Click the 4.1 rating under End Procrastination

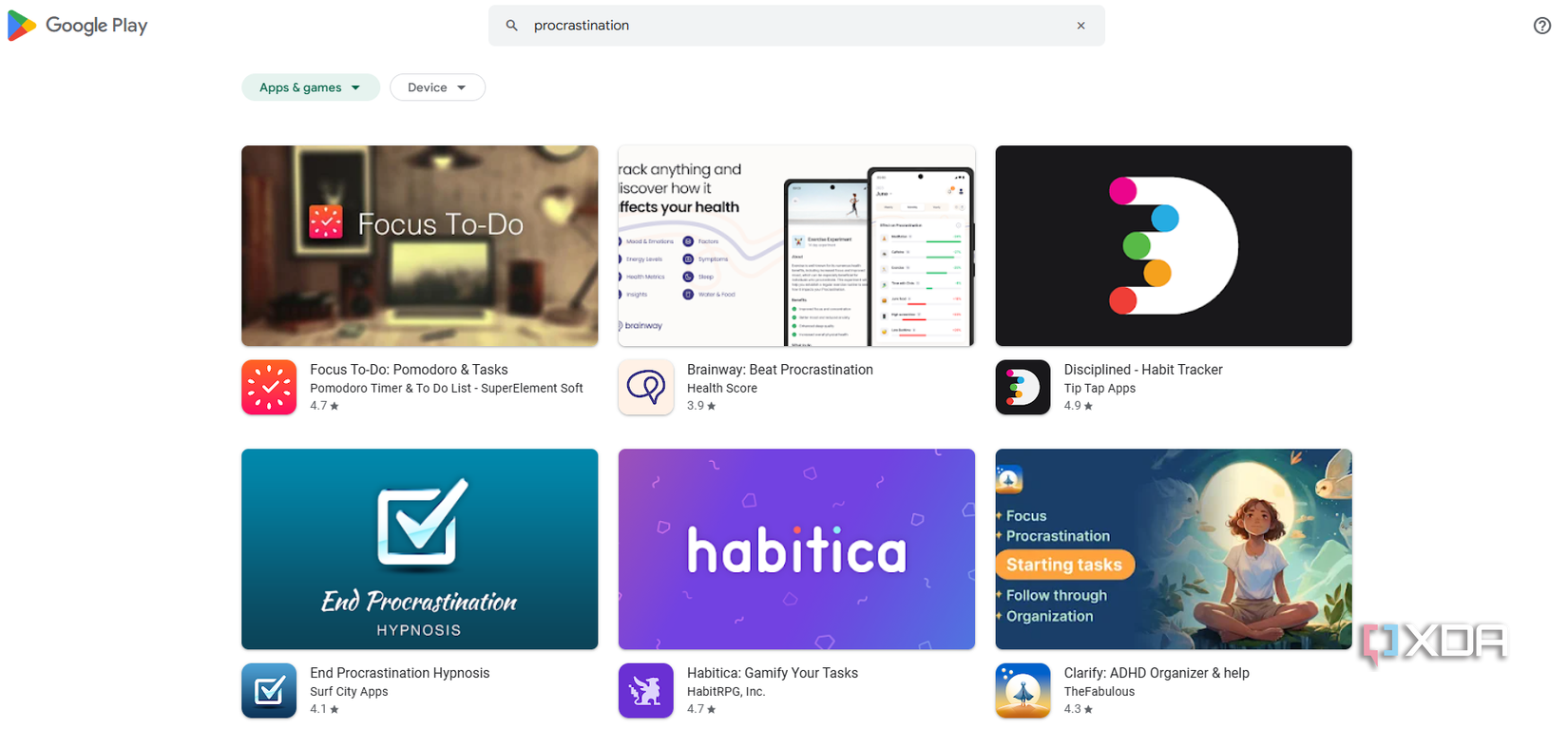pos(324,709)
